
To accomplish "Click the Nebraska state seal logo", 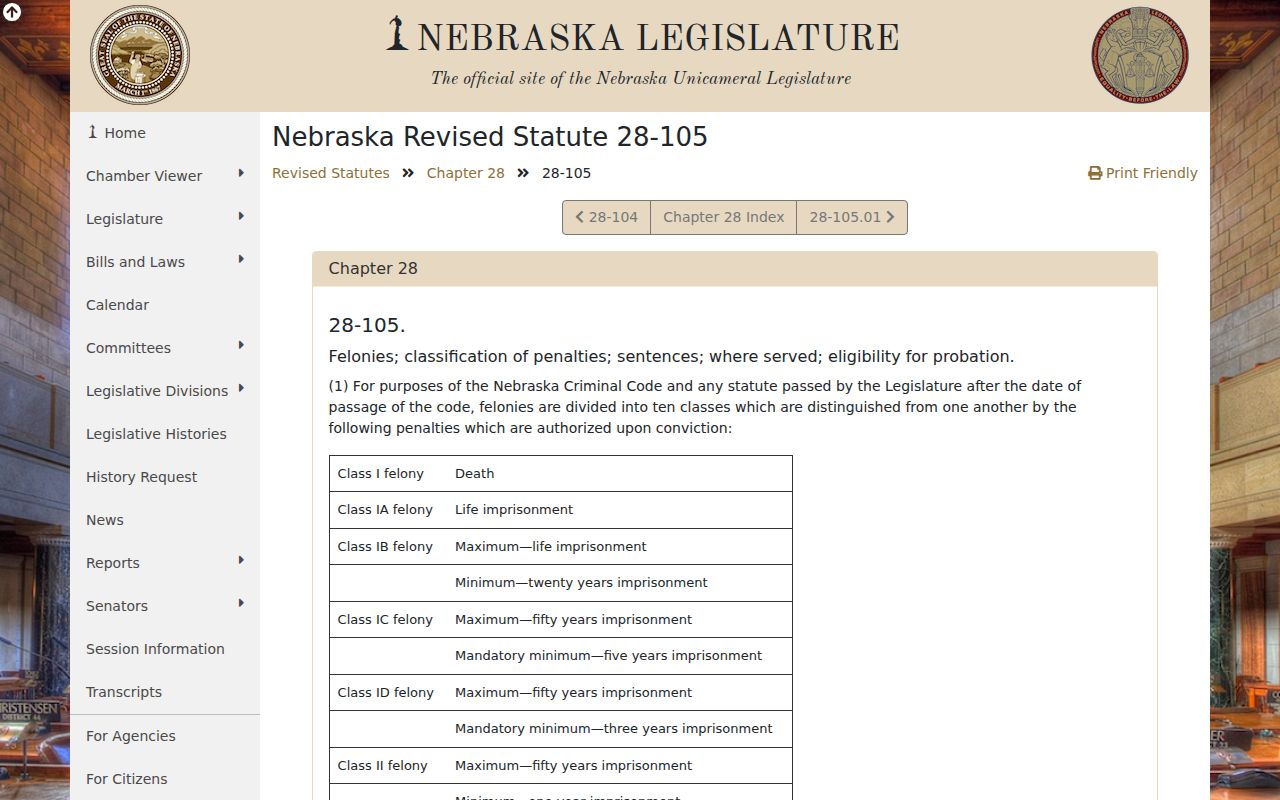I will [x=140, y=55].
